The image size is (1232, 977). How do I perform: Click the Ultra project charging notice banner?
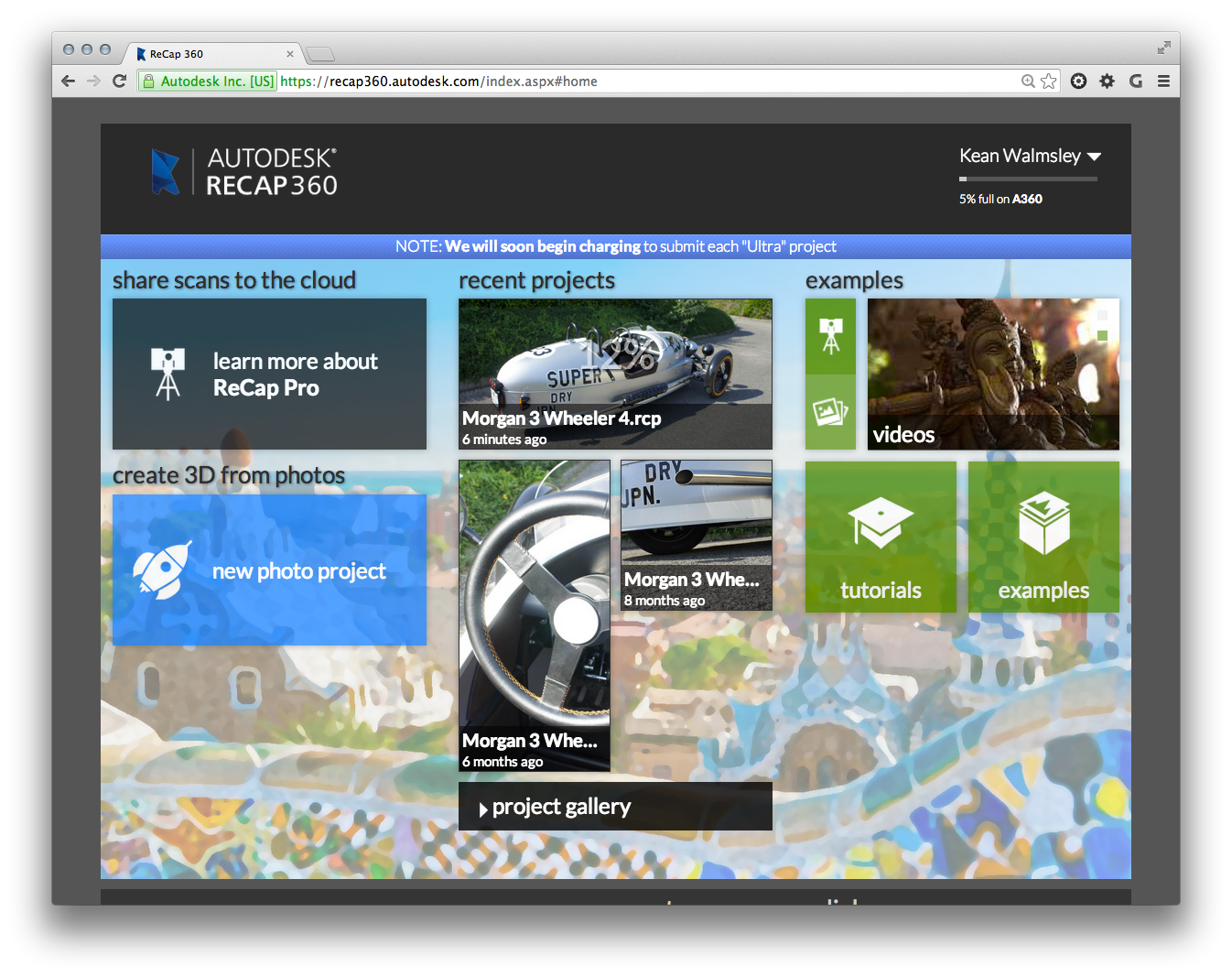[615, 246]
